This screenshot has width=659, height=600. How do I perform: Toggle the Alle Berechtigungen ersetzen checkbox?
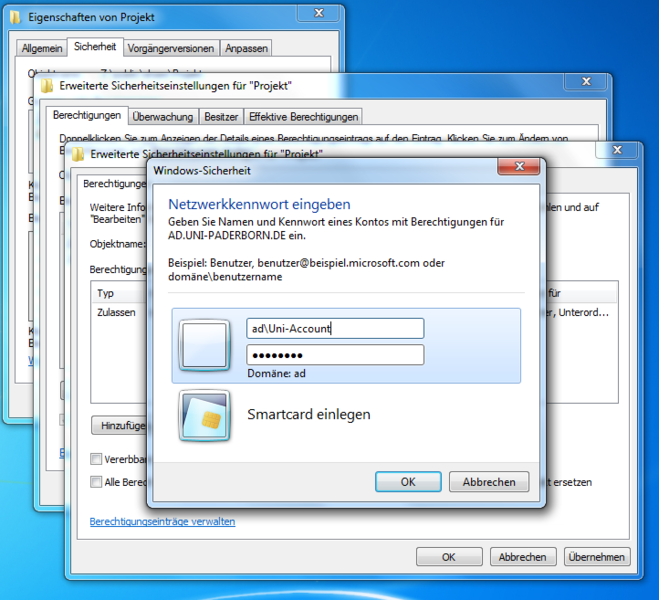coord(96,482)
